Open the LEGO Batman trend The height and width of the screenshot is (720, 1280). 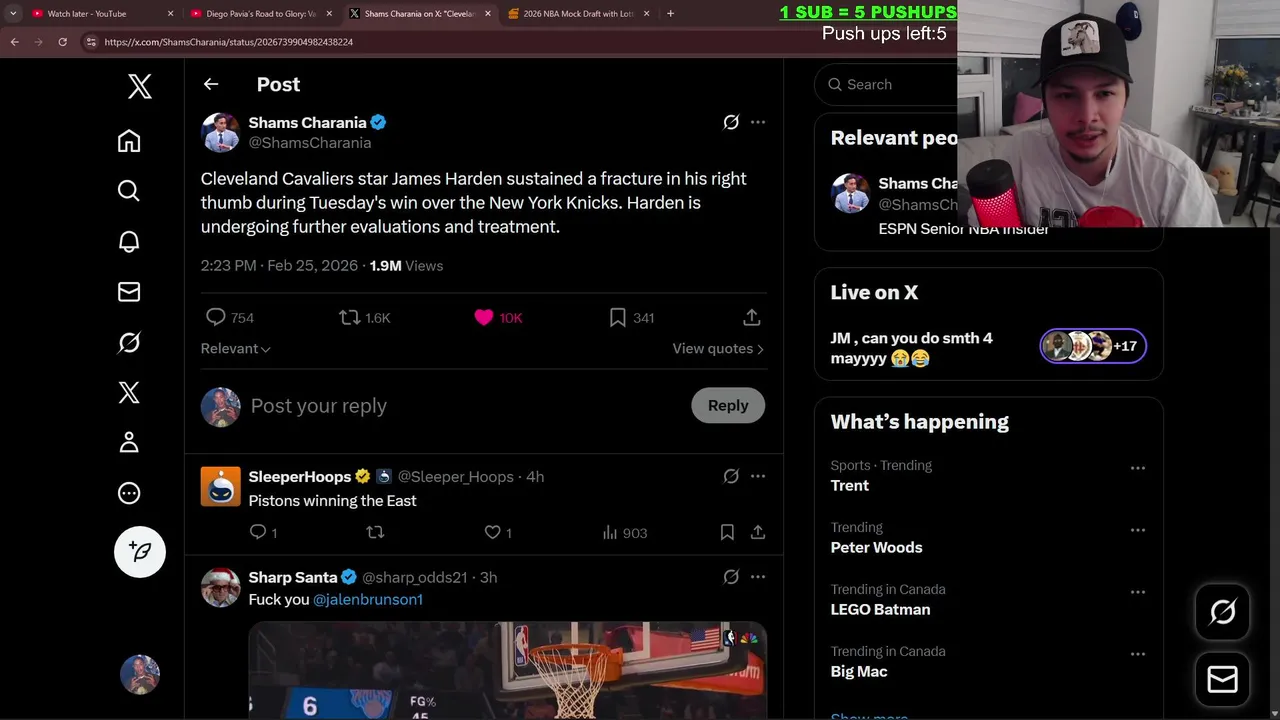coord(880,609)
